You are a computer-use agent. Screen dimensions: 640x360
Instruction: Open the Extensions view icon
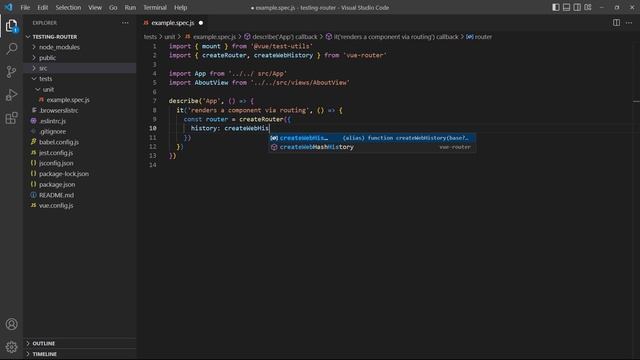[x=11, y=118]
